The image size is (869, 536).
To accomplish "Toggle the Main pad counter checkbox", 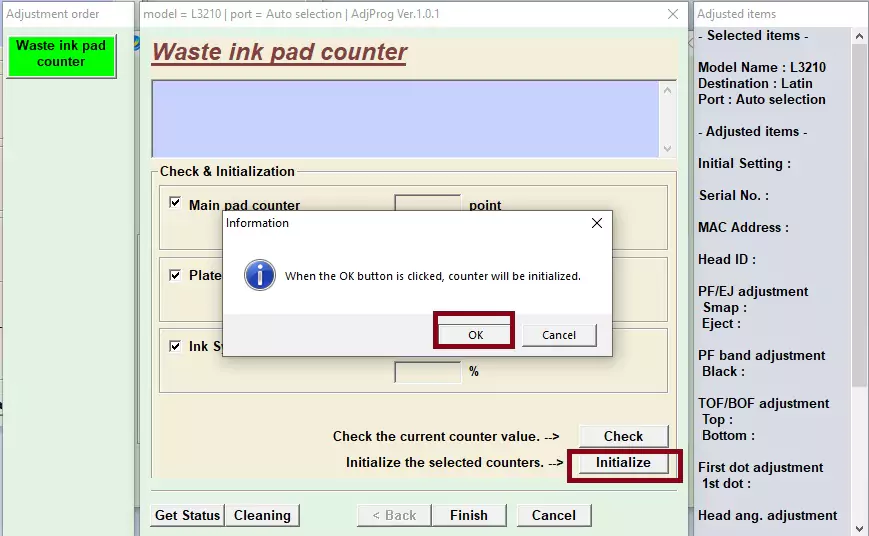I will [175, 203].
